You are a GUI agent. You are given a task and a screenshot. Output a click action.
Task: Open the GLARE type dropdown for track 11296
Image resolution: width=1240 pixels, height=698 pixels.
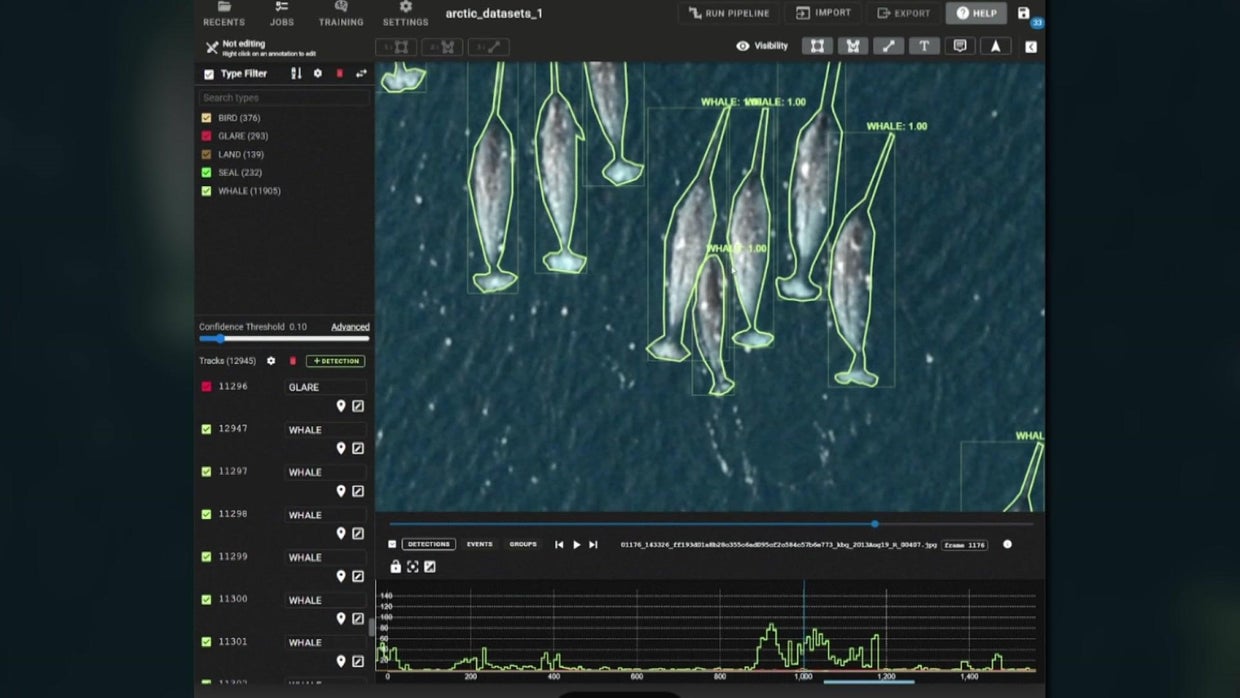coord(325,387)
